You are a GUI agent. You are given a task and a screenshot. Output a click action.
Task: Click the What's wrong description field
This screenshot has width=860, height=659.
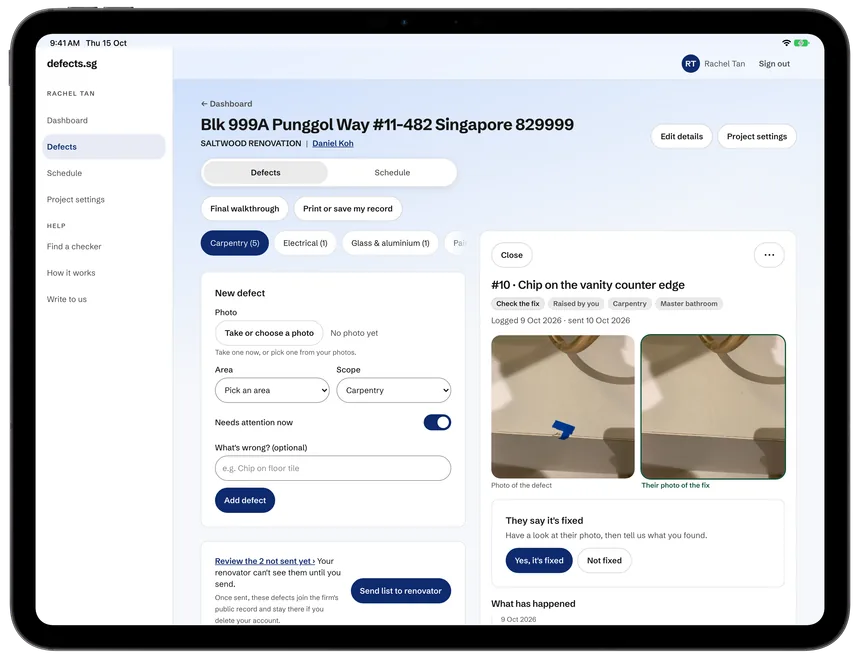pos(333,468)
